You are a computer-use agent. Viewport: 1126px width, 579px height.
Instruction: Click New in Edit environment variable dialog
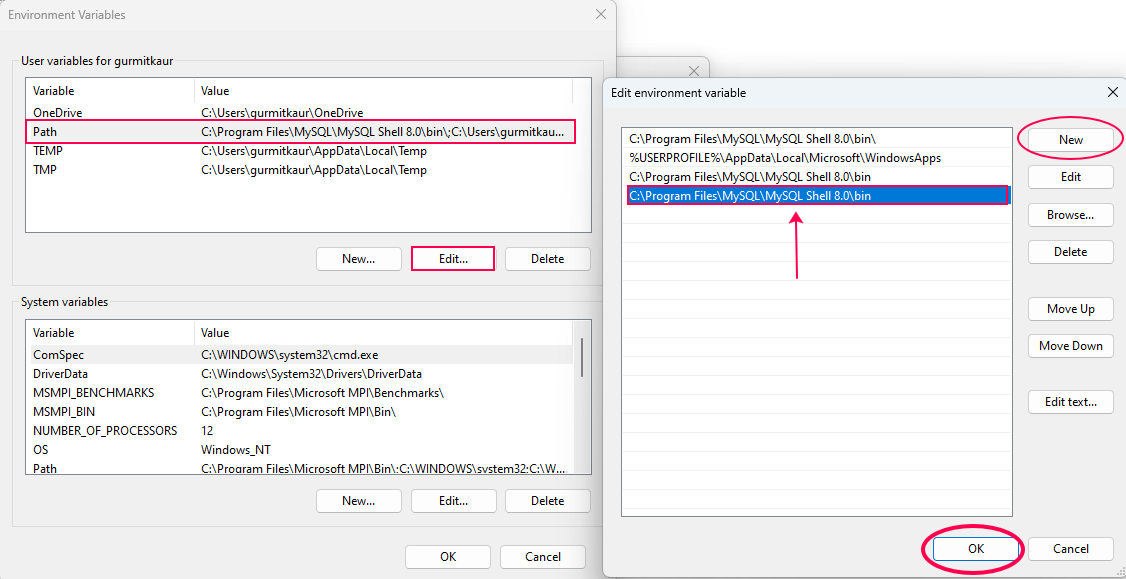(x=1070, y=140)
